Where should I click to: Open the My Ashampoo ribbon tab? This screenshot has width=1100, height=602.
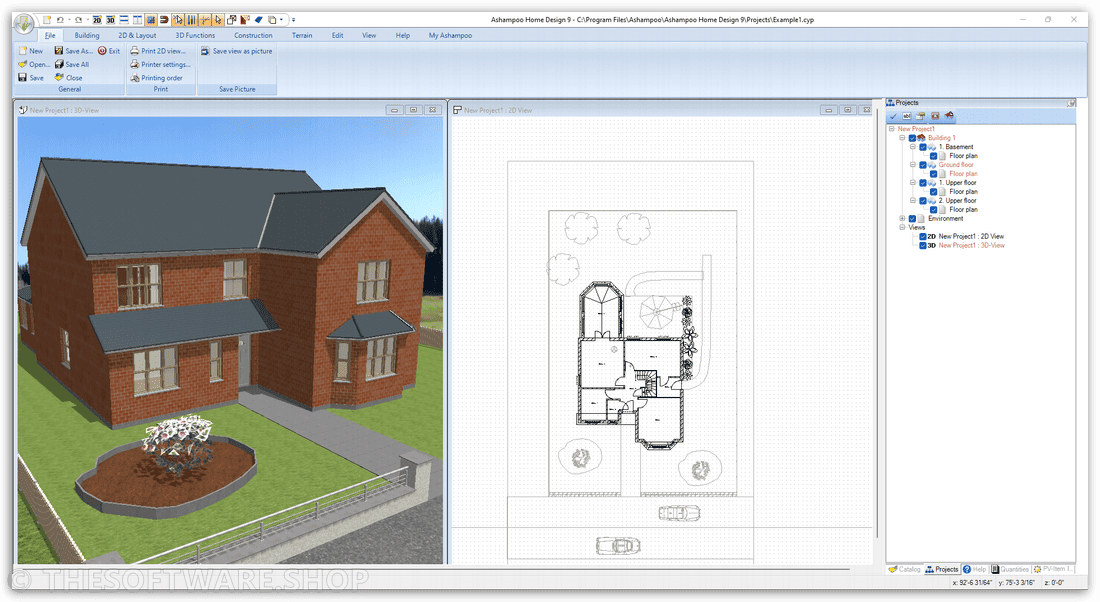[x=450, y=35]
